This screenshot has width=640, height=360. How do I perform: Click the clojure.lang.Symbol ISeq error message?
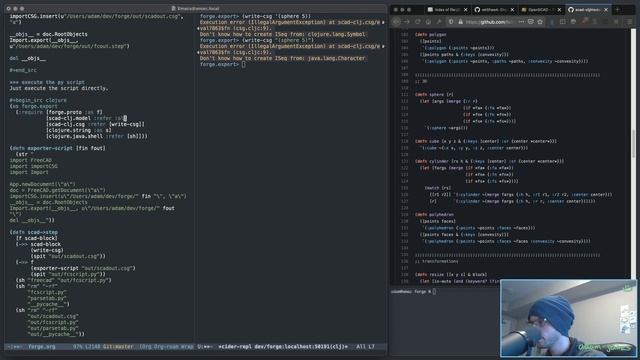(283, 34)
